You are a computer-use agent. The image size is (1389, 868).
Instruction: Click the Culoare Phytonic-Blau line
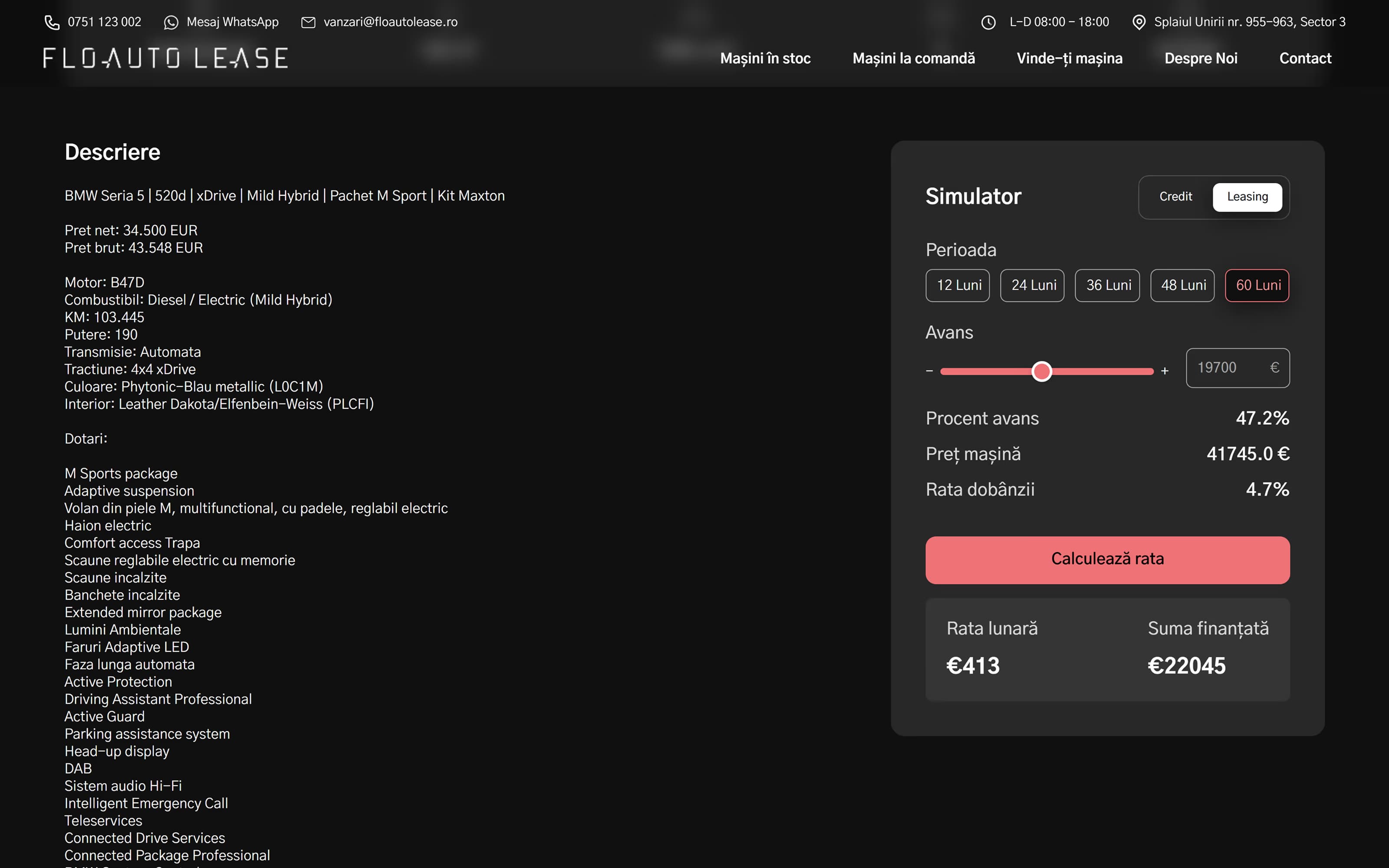point(194,387)
